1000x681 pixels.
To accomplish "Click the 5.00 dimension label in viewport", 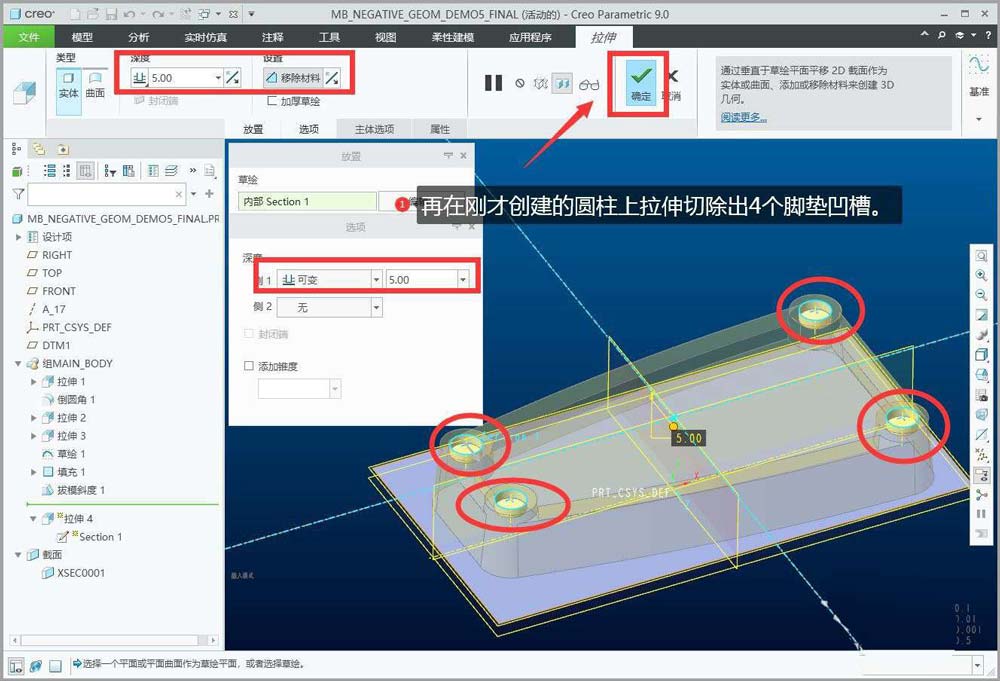I will [689, 438].
